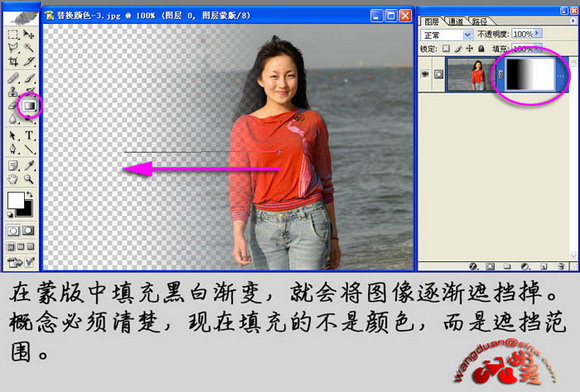Choose the Magic Wand tool
The image size is (580, 392).
(x=29, y=47)
